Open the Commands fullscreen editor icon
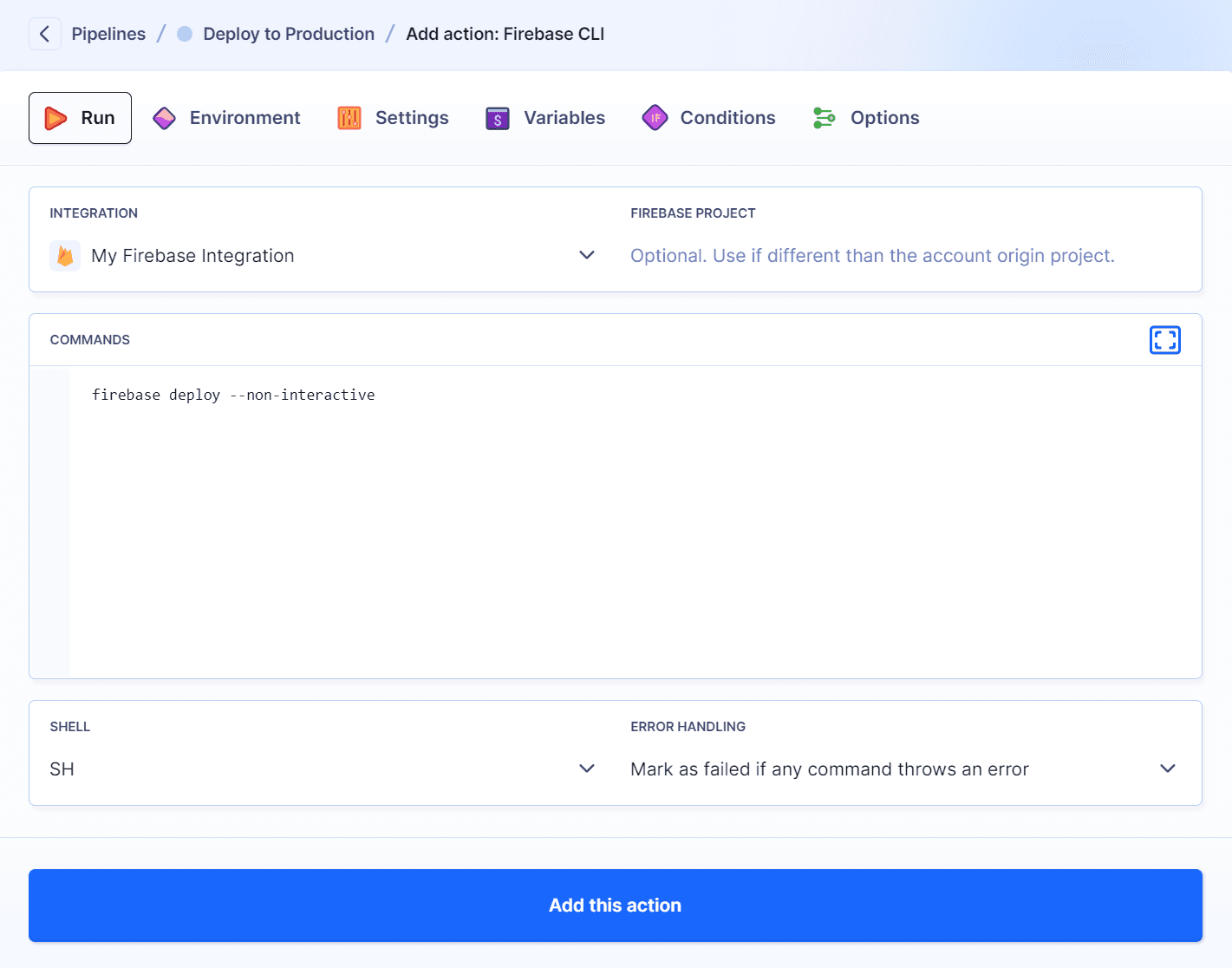 tap(1164, 339)
